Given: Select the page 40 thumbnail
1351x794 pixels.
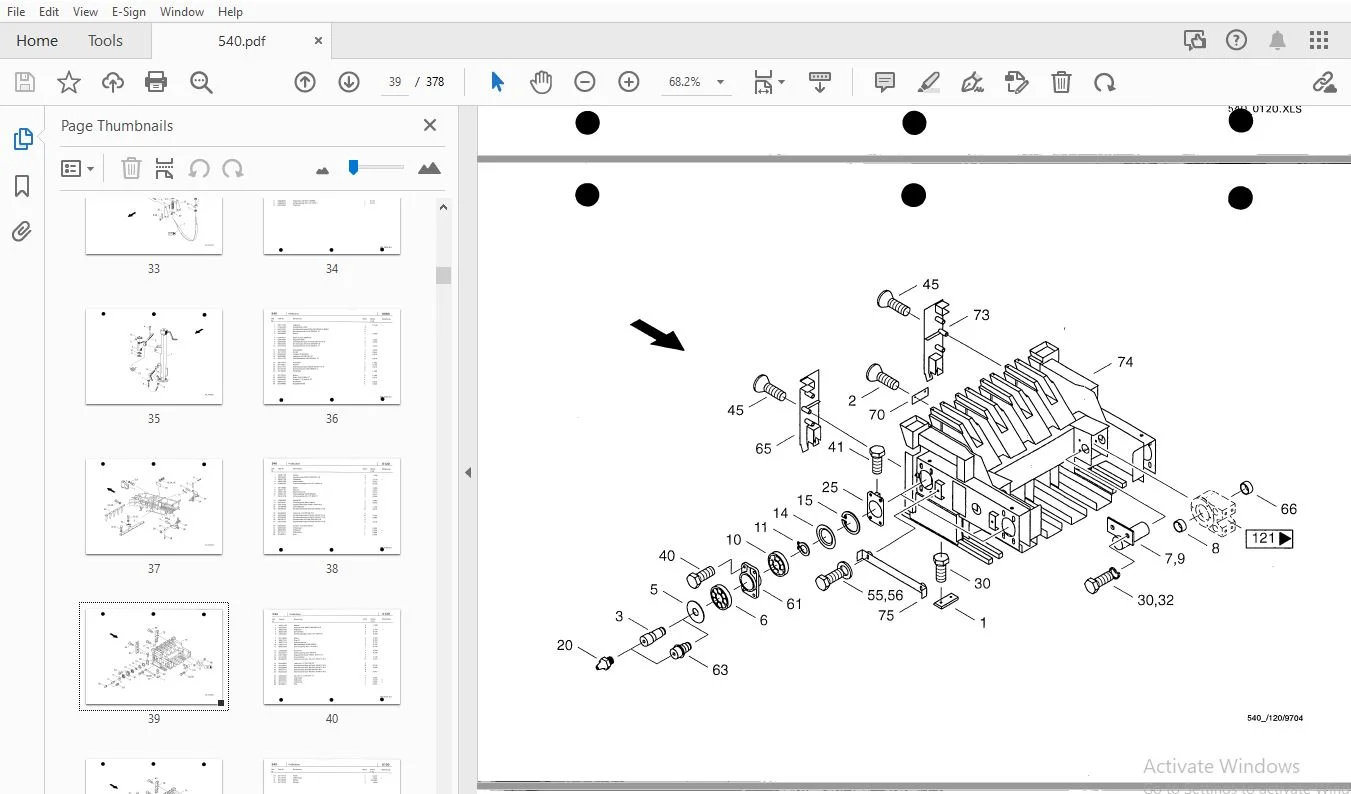Looking at the screenshot, I should [332, 656].
